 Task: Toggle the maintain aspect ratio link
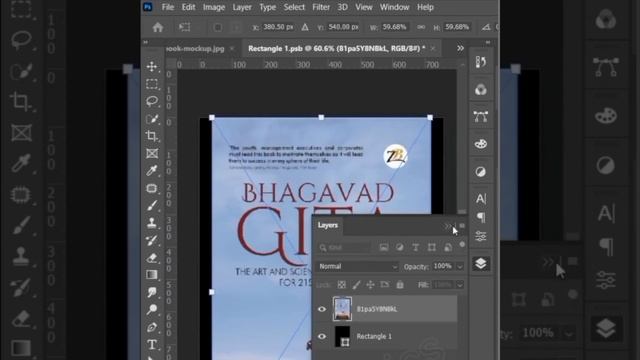tap(421, 27)
